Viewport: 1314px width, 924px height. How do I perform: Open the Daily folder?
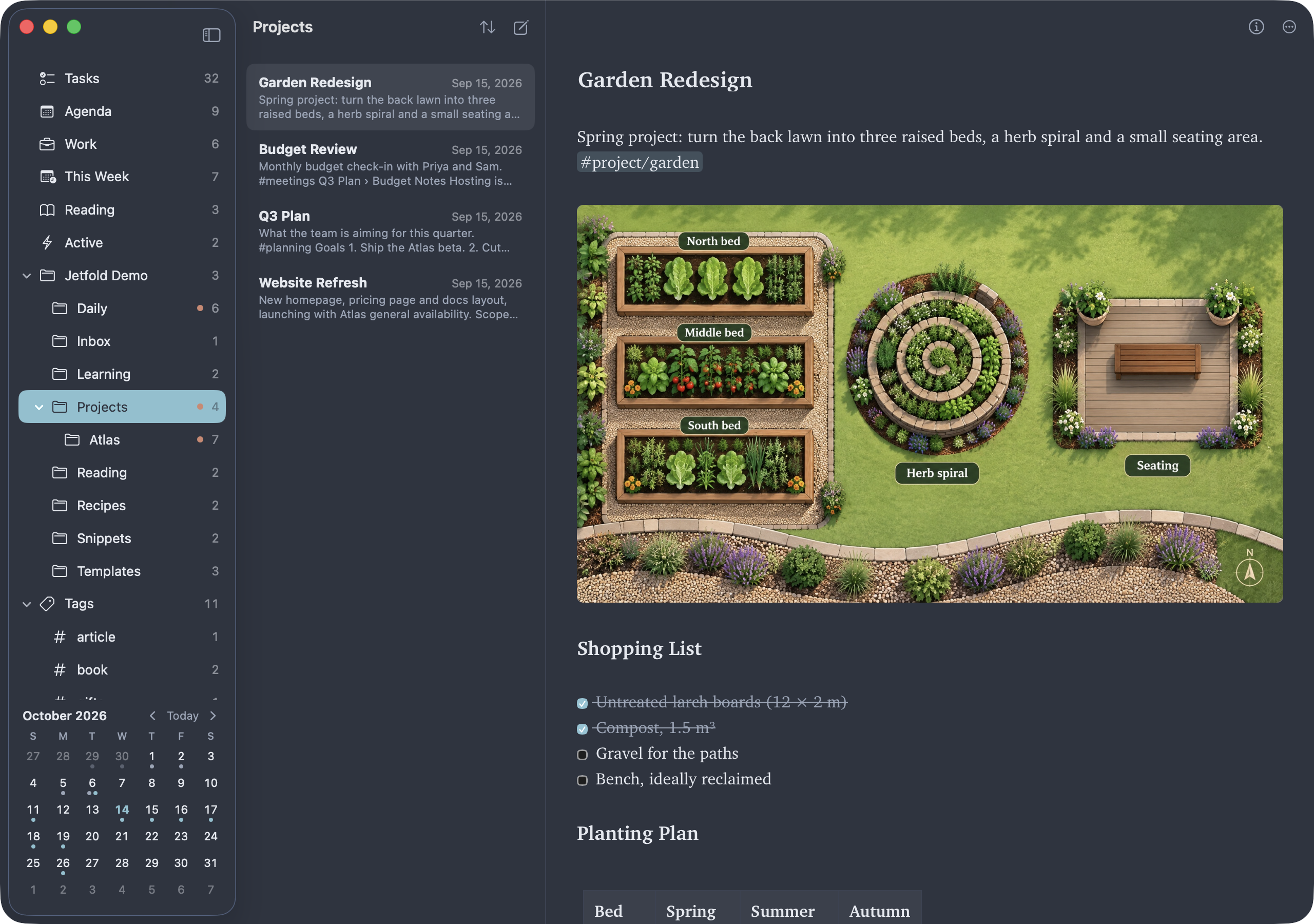click(x=122, y=308)
